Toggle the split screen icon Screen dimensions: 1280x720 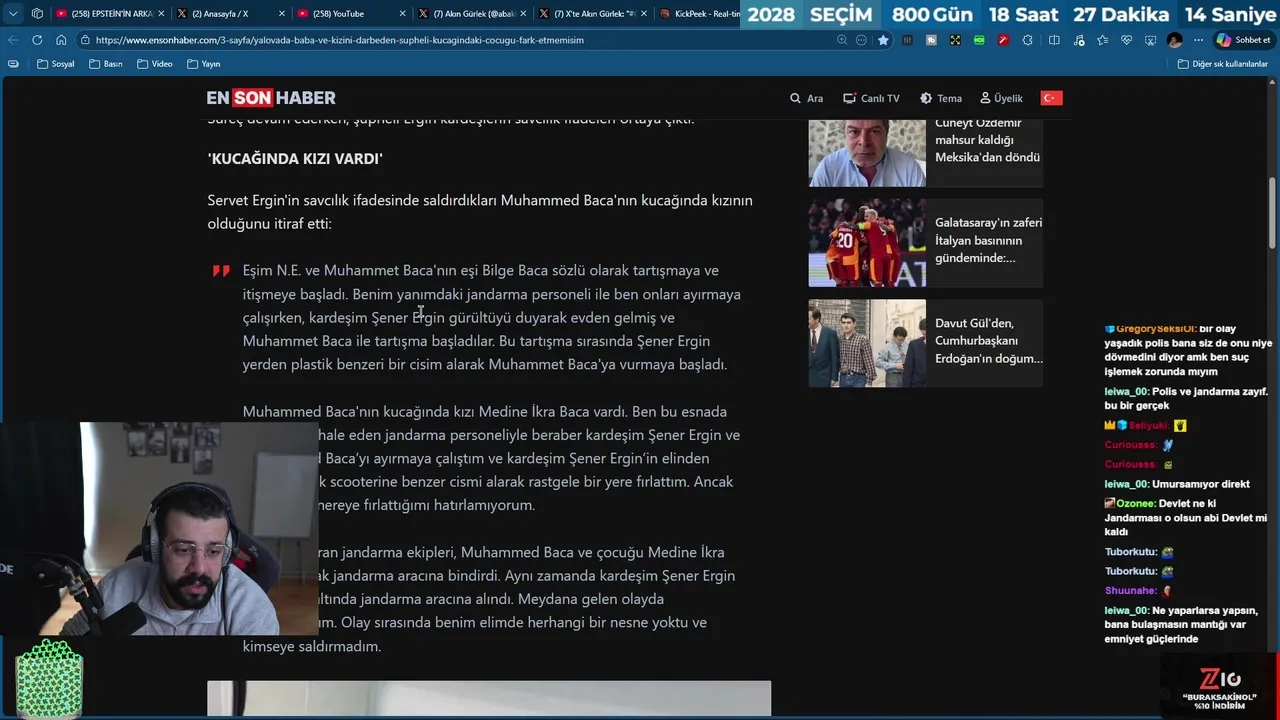click(x=1054, y=40)
